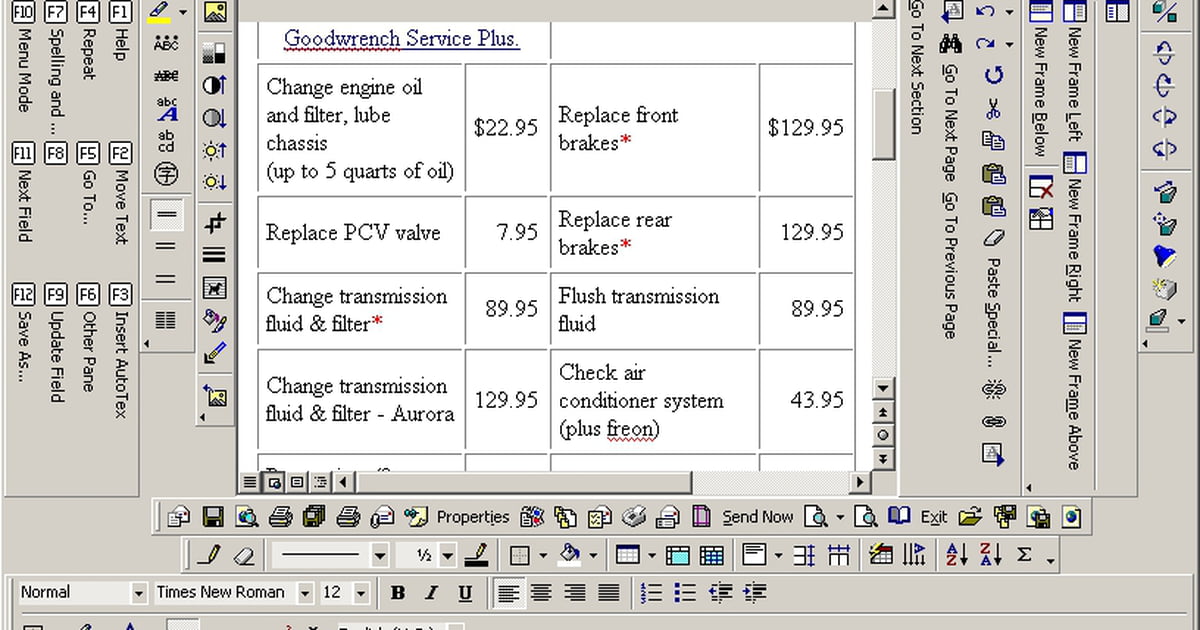
Task: Toggle Italic formatting
Action: (432, 593)
